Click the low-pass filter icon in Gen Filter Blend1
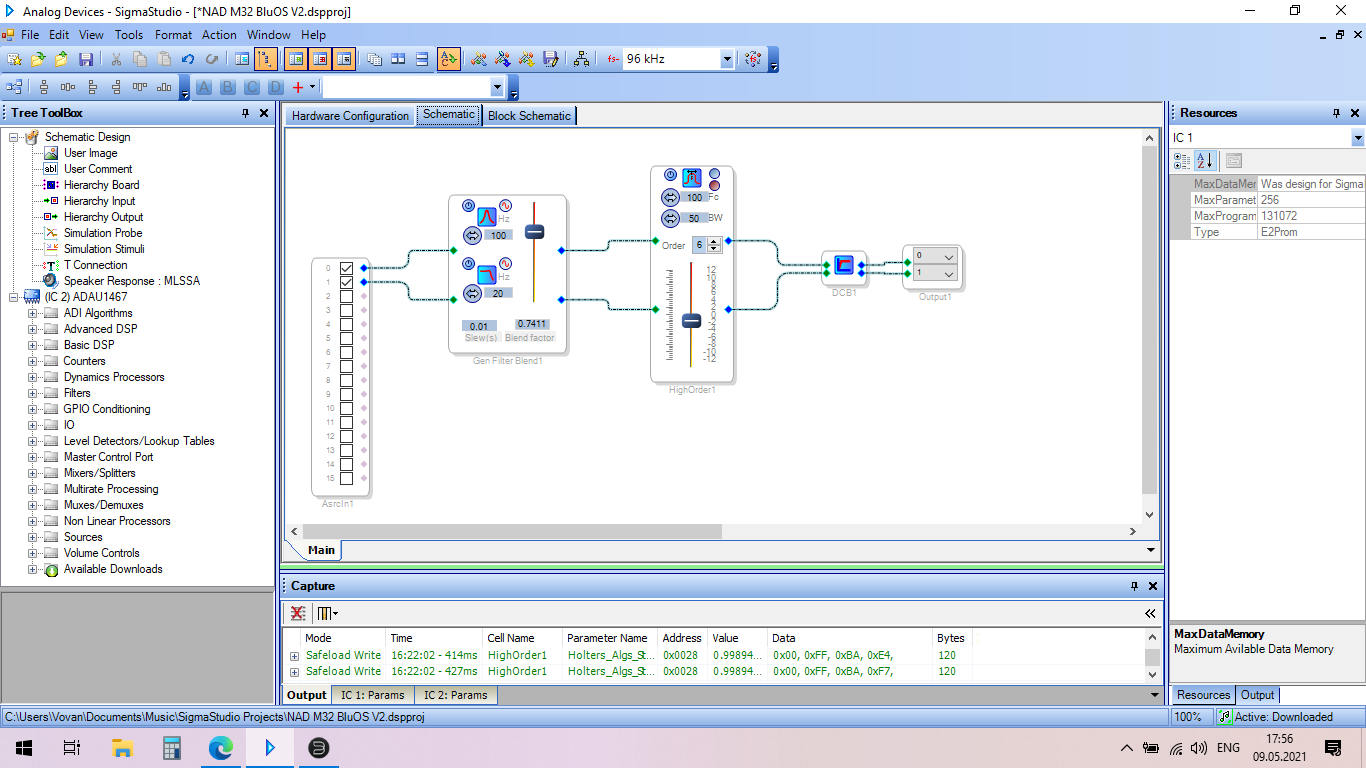The height and width of the screenshot is (768, 1366). coord(485,273)
